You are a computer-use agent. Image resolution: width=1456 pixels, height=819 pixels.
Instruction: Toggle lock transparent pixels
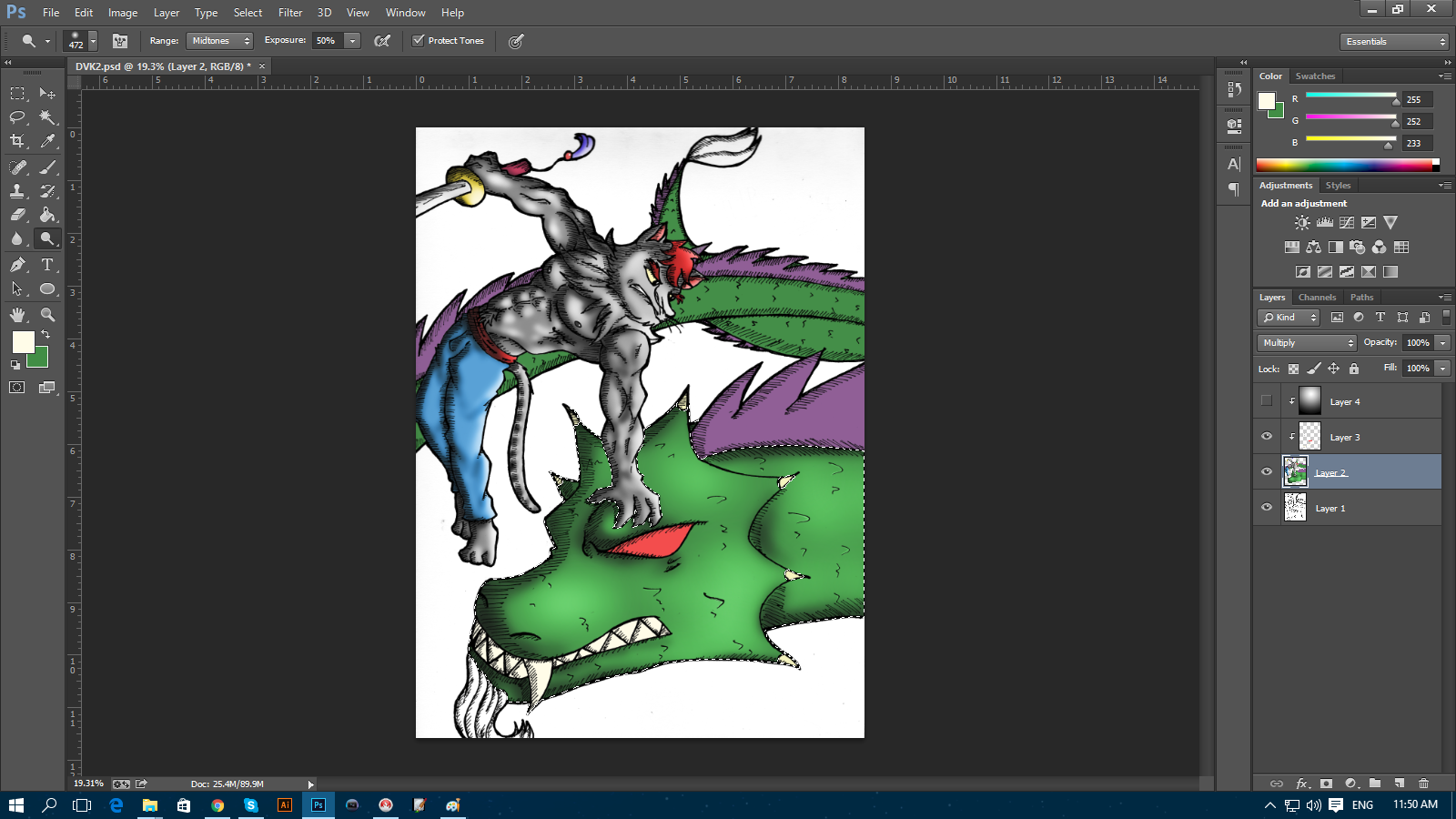(1293, 369)
